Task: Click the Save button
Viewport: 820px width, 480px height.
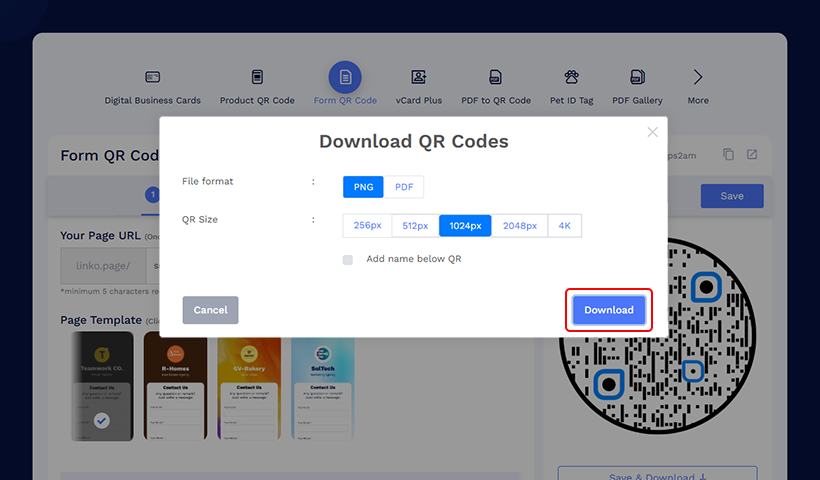Action: pyautogui.click(x=732, y=196)
